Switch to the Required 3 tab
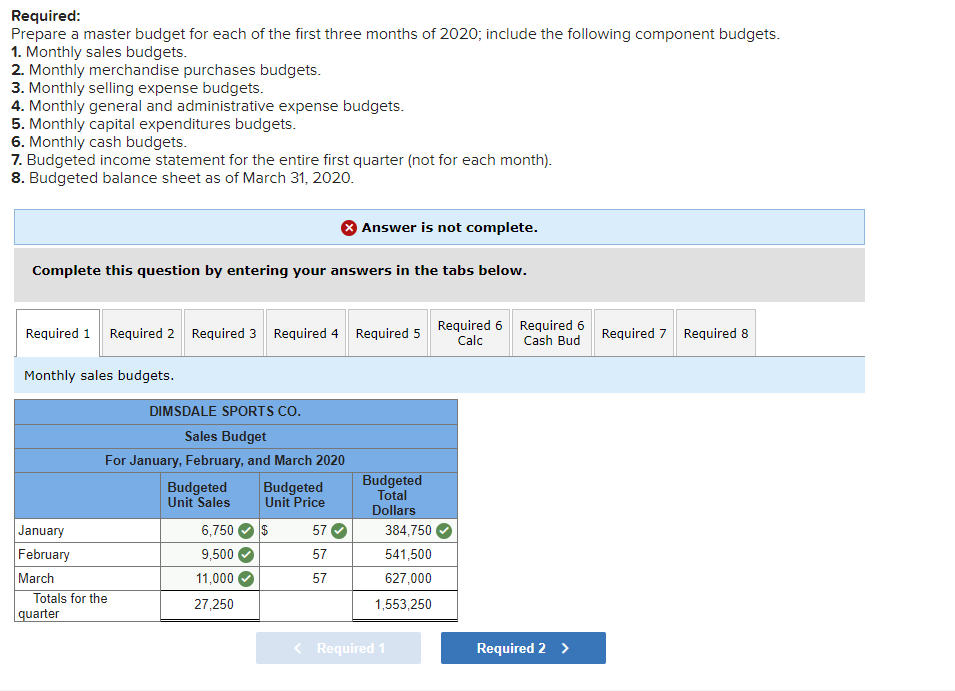Image resolution: width=955 pixels, height=691 pixels. 224,333
